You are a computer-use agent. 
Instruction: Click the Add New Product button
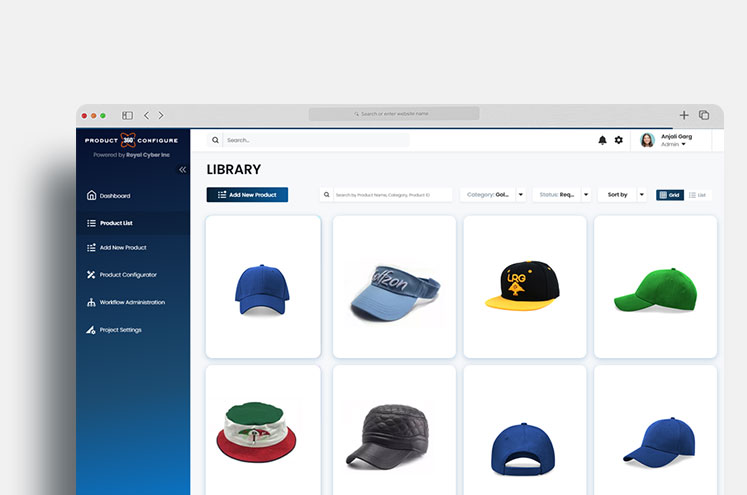247,195
